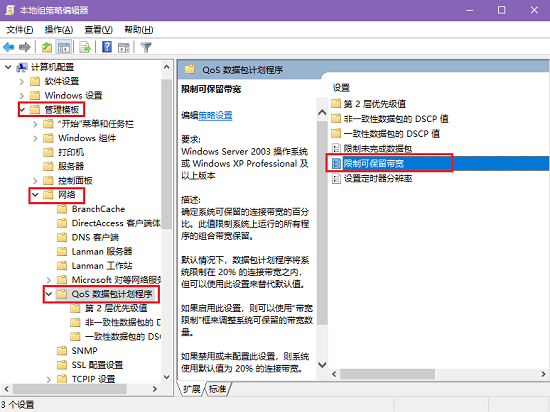
Task: Click the export list toolbar icon
Action: tap(85, 47)
